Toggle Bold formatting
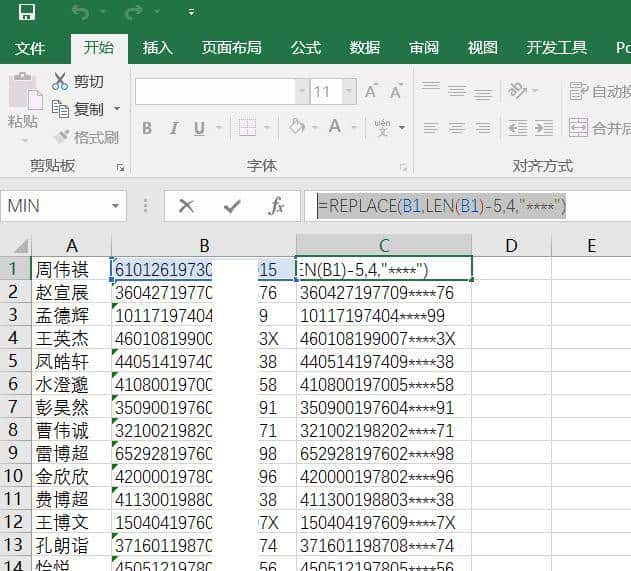The width and height of the screenshot is (631, 571). tap(147, 128)
